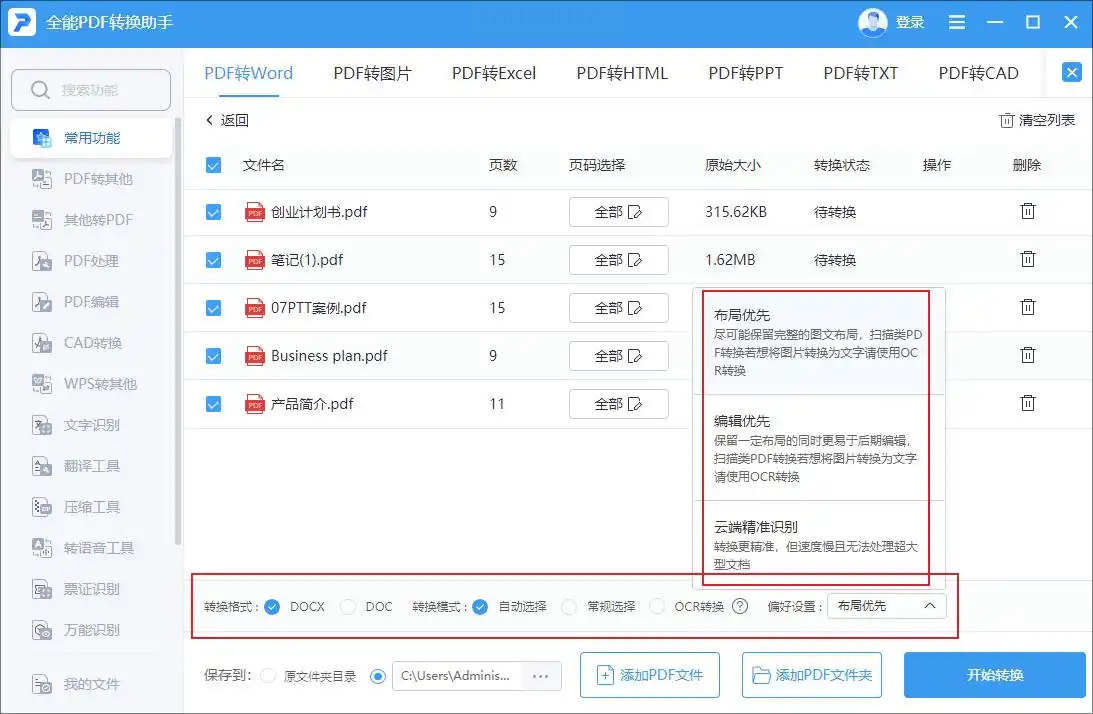1093x714 pixels.
Task: Open 压缩工具 sidebar item
Action: point(91,507)
